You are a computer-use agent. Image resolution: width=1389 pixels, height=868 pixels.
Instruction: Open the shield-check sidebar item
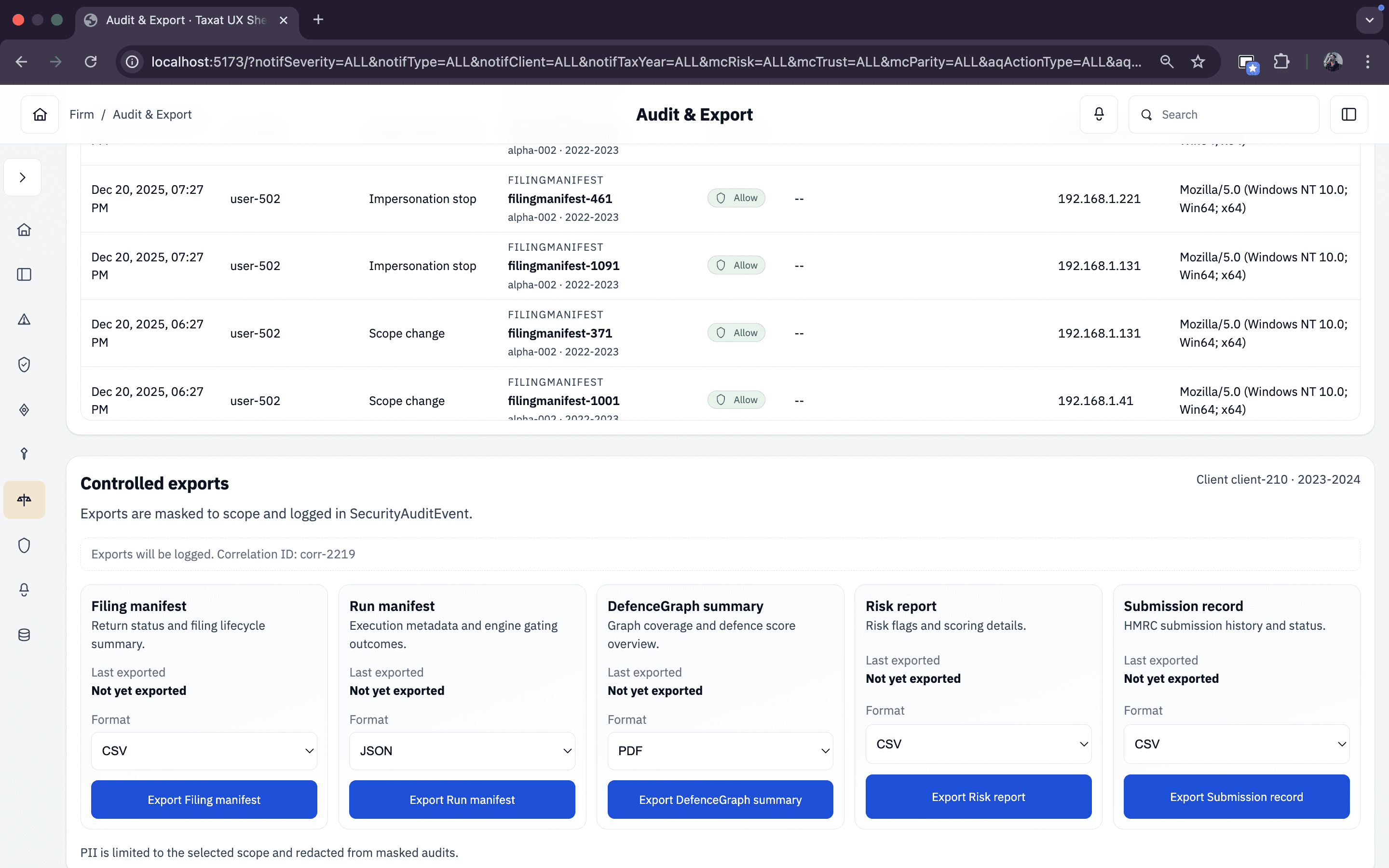24,365
